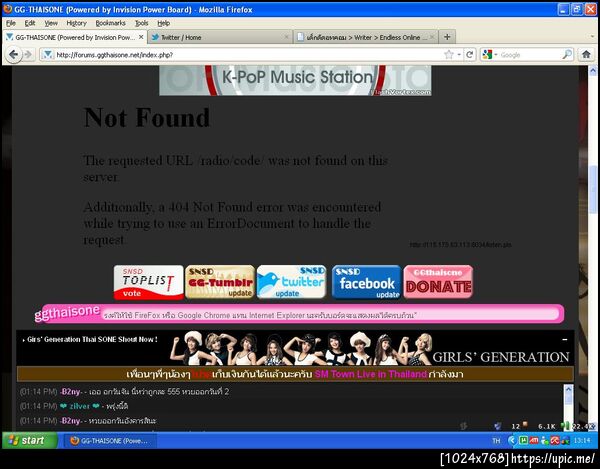Click the search magnifier icon
This screenshot has width=600, height=469.
(x=567, y=55)
